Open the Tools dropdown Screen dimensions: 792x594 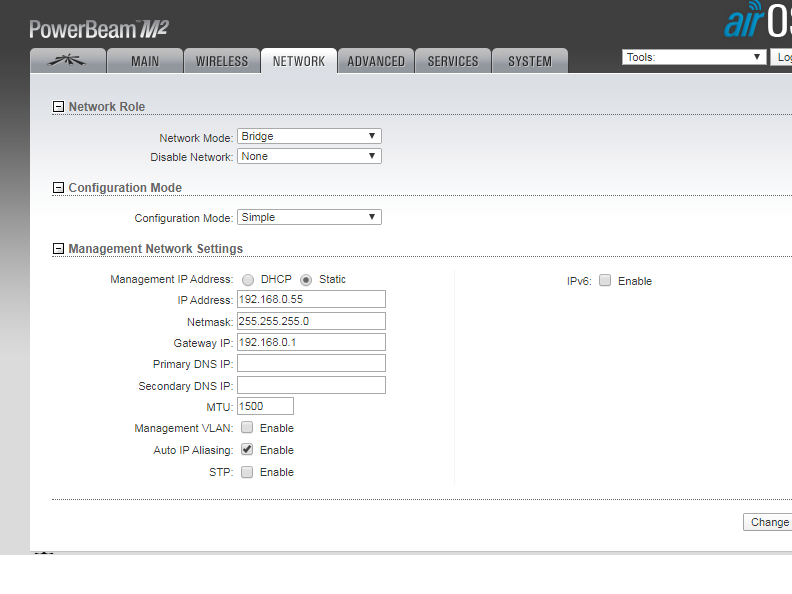[x=694, y=57]
